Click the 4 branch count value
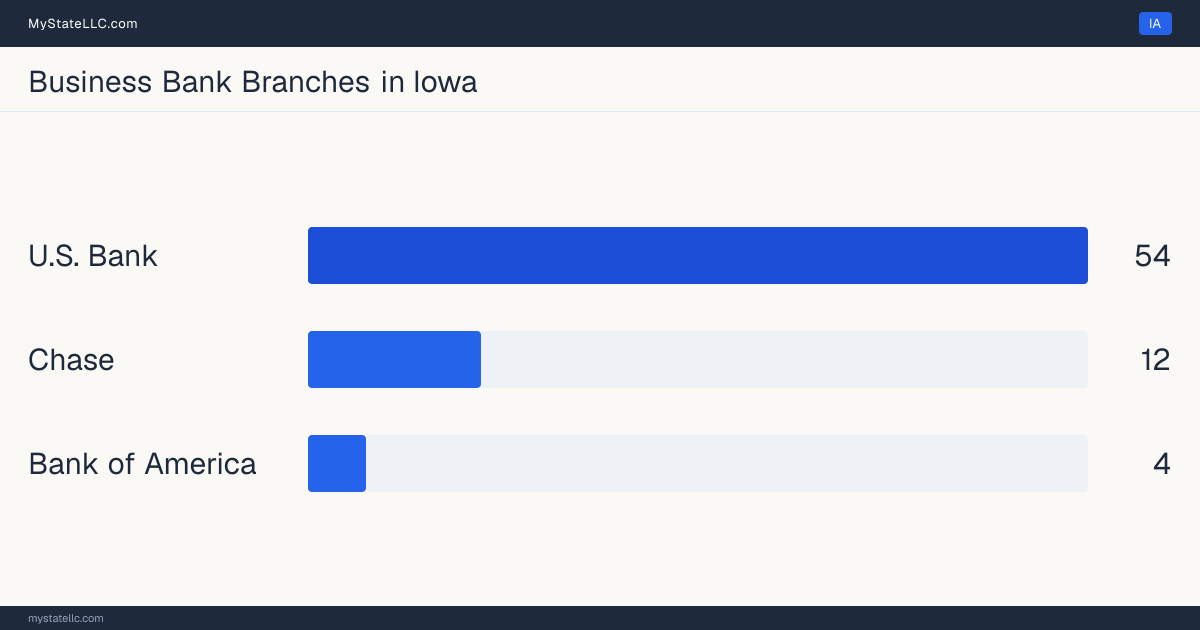 pyautogui.click(x=1161, y=464)
